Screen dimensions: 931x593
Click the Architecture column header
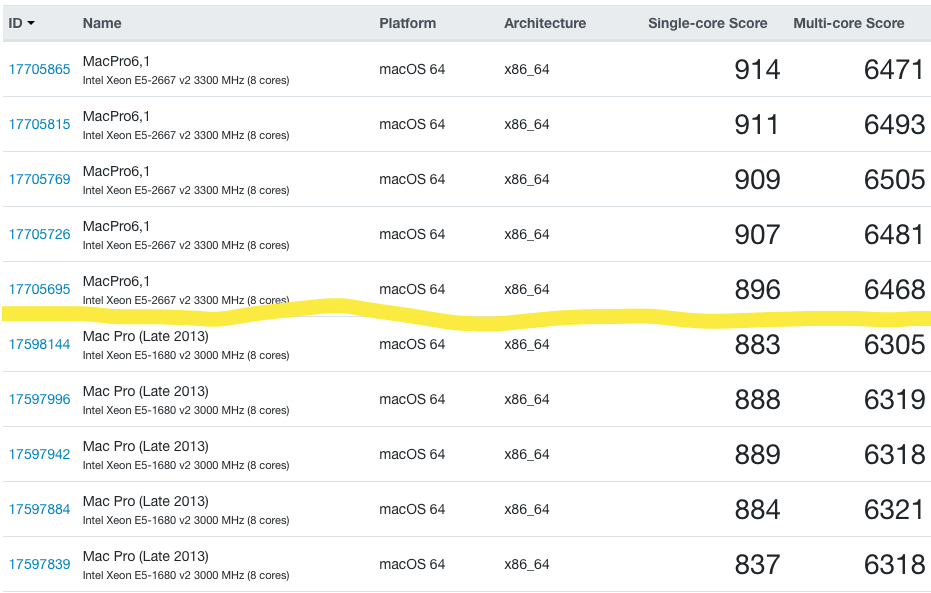coord(545,23)
